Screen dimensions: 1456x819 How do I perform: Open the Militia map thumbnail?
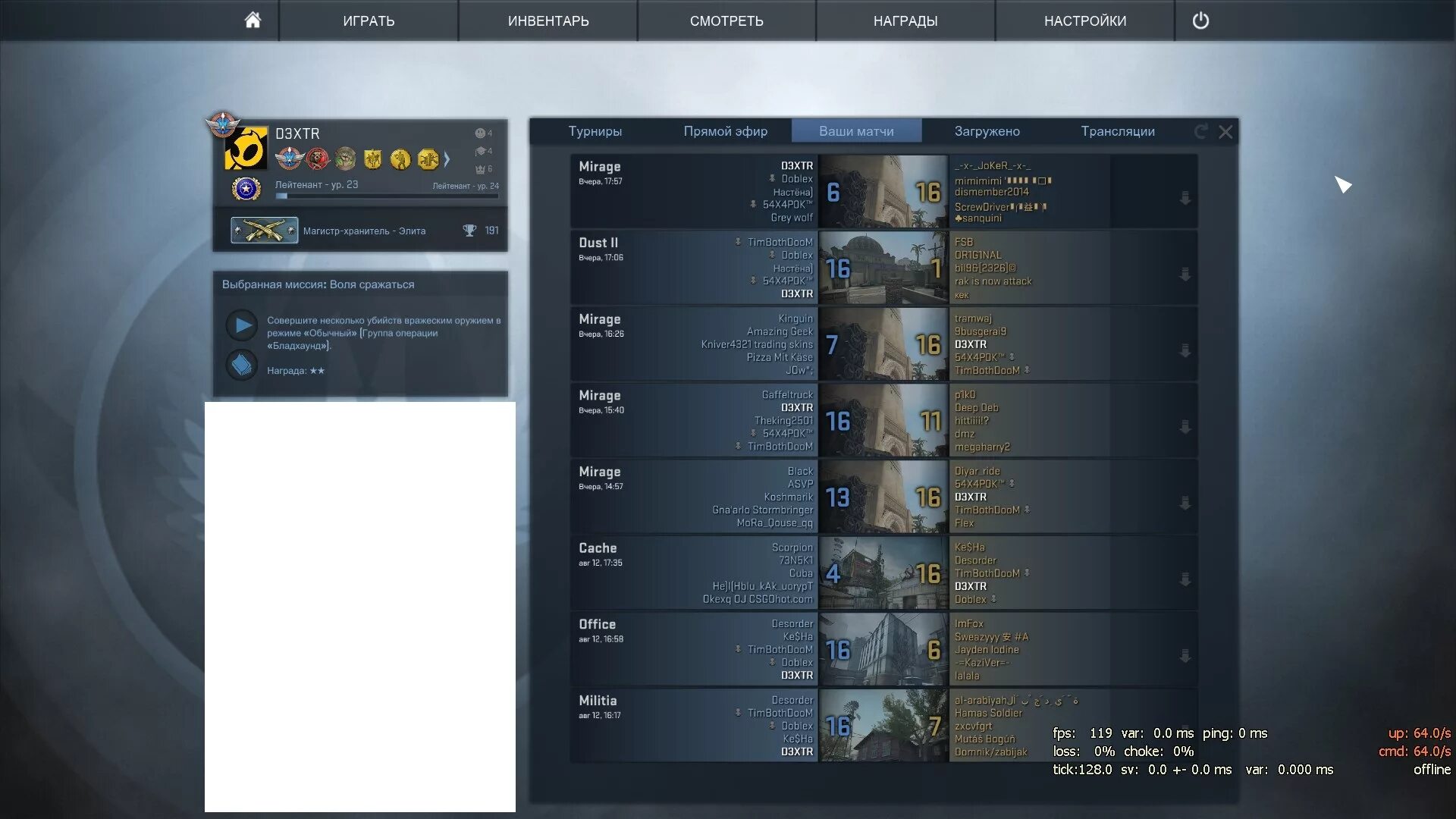pos(883,725)
